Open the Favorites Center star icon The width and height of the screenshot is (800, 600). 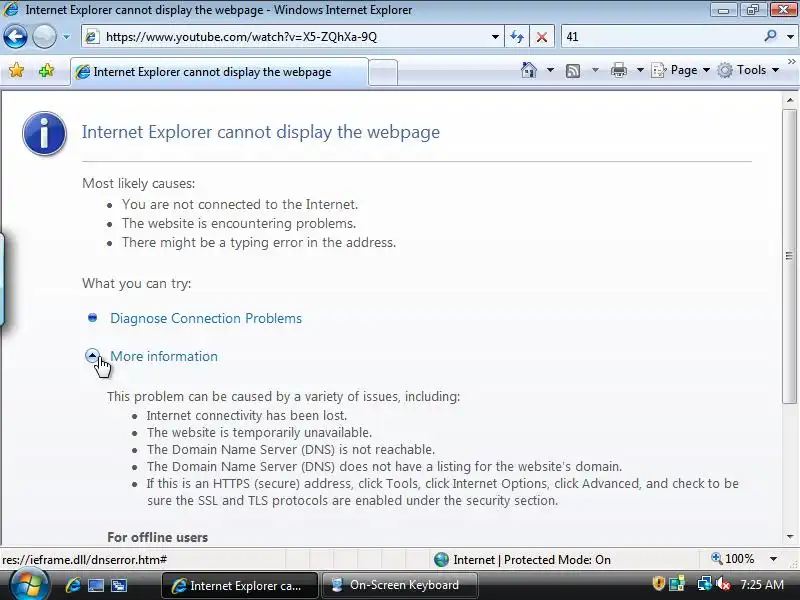coord(17,70)
